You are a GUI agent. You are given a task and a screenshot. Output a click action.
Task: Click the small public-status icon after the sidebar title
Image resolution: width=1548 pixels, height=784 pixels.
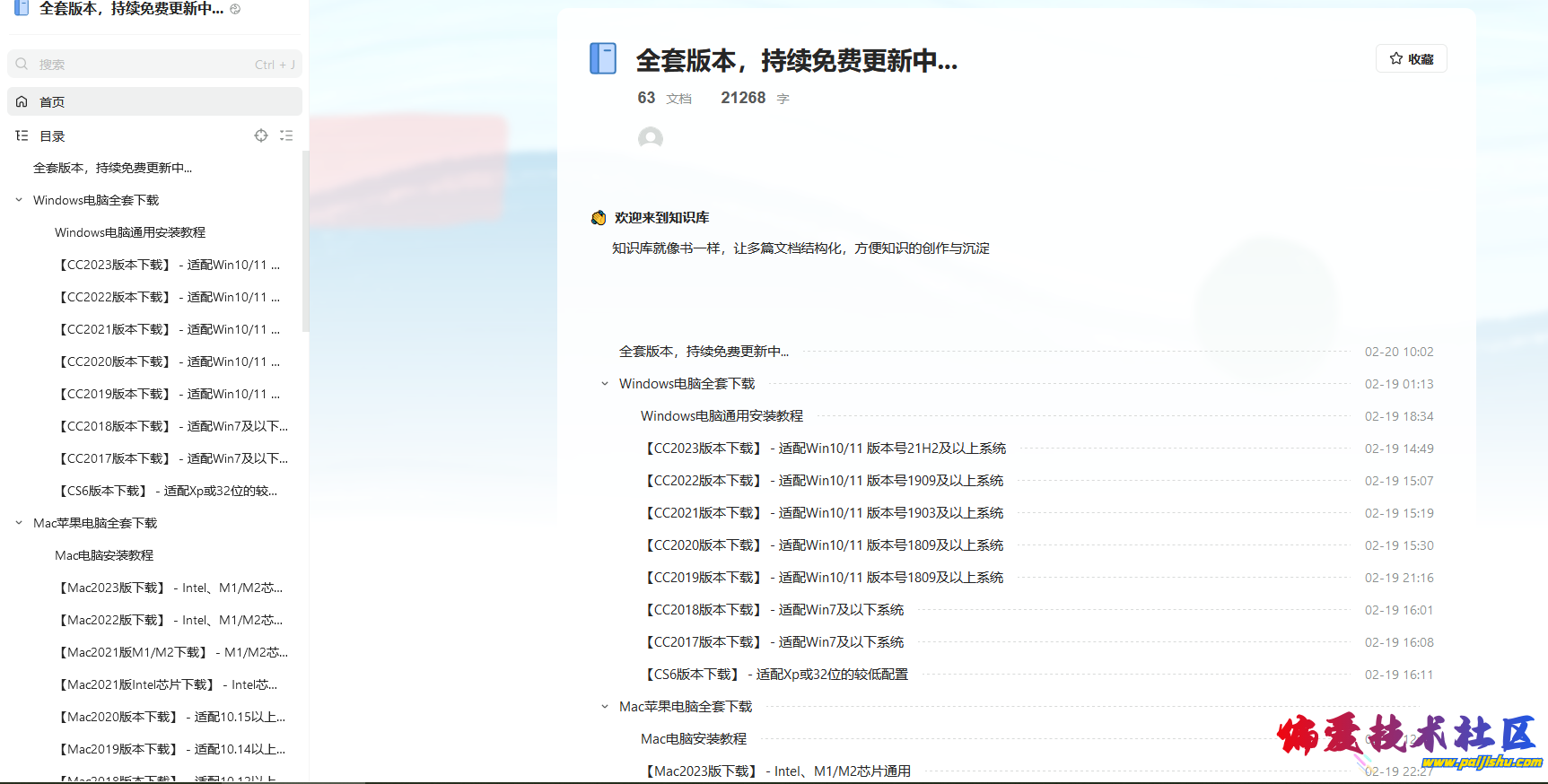click(235, 9)
